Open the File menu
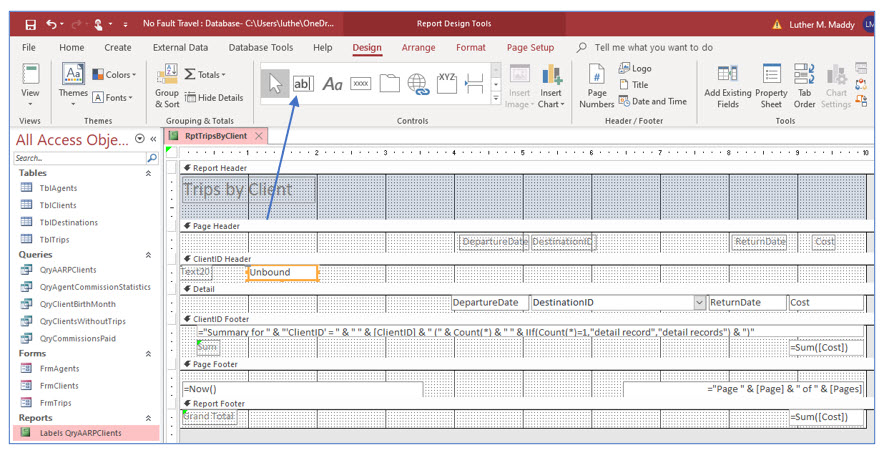The width and height of the screenshot is (884, 454). click(29, 47)
